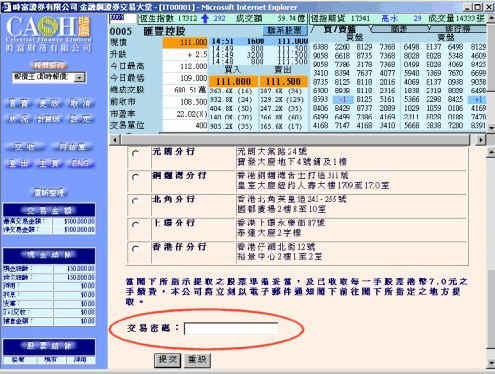Viewport: 495px width, 374px height.
Task: Open 設定 from the sidebar
Action: coord(80,120)
